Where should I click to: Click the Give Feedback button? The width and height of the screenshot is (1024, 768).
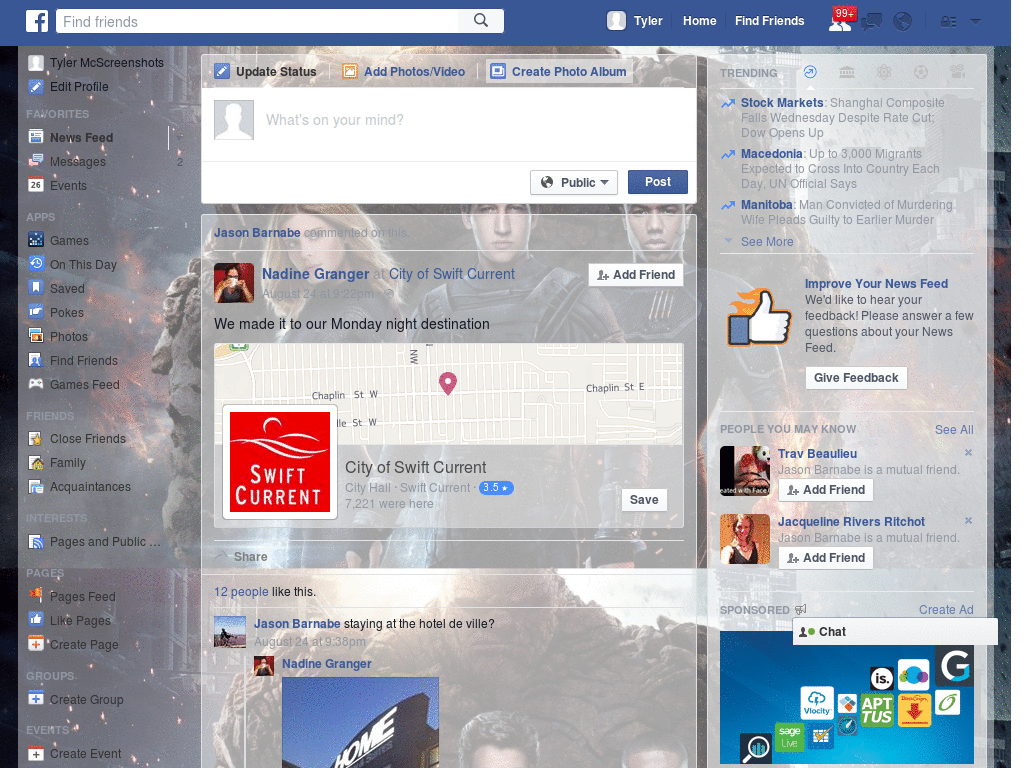tap(856, 377)
